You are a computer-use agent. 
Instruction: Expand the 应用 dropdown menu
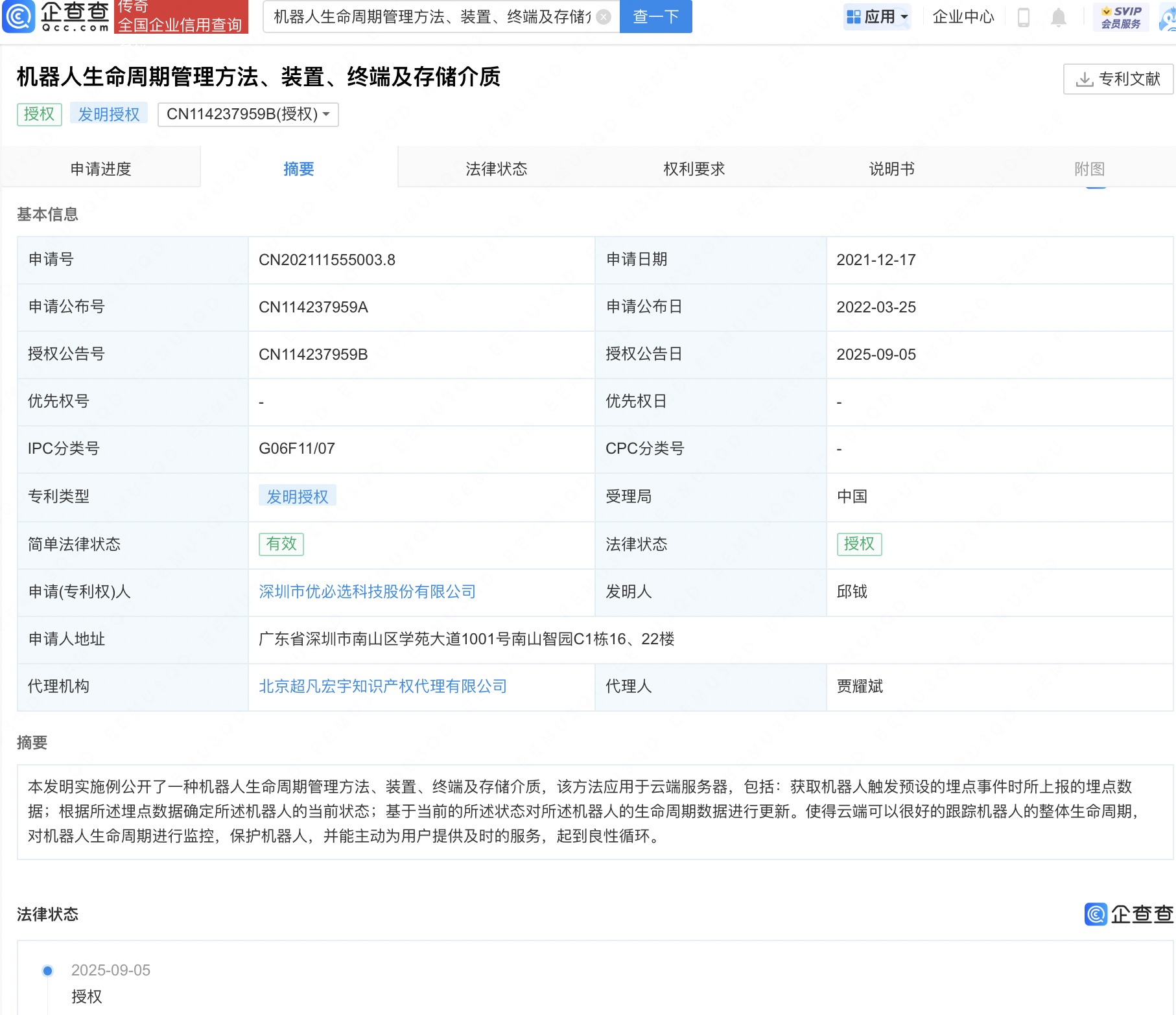[x=877, y=17]
